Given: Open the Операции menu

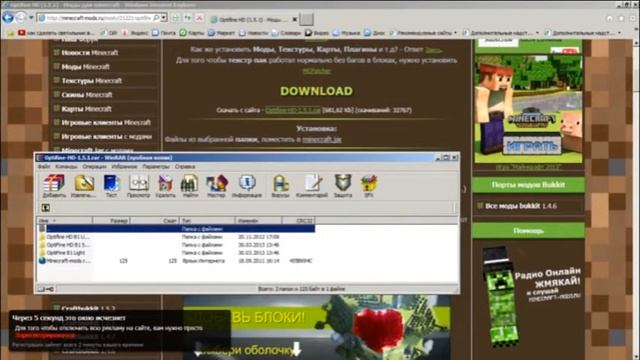Looking at the screenshot, I should [x=94, y=167].
